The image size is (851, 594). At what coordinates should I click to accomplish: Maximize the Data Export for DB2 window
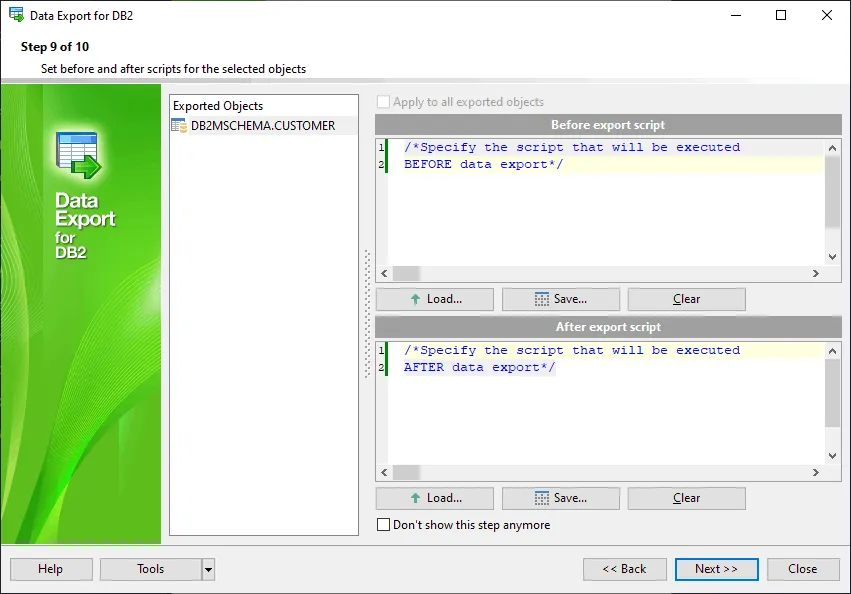tap(780, 15)
